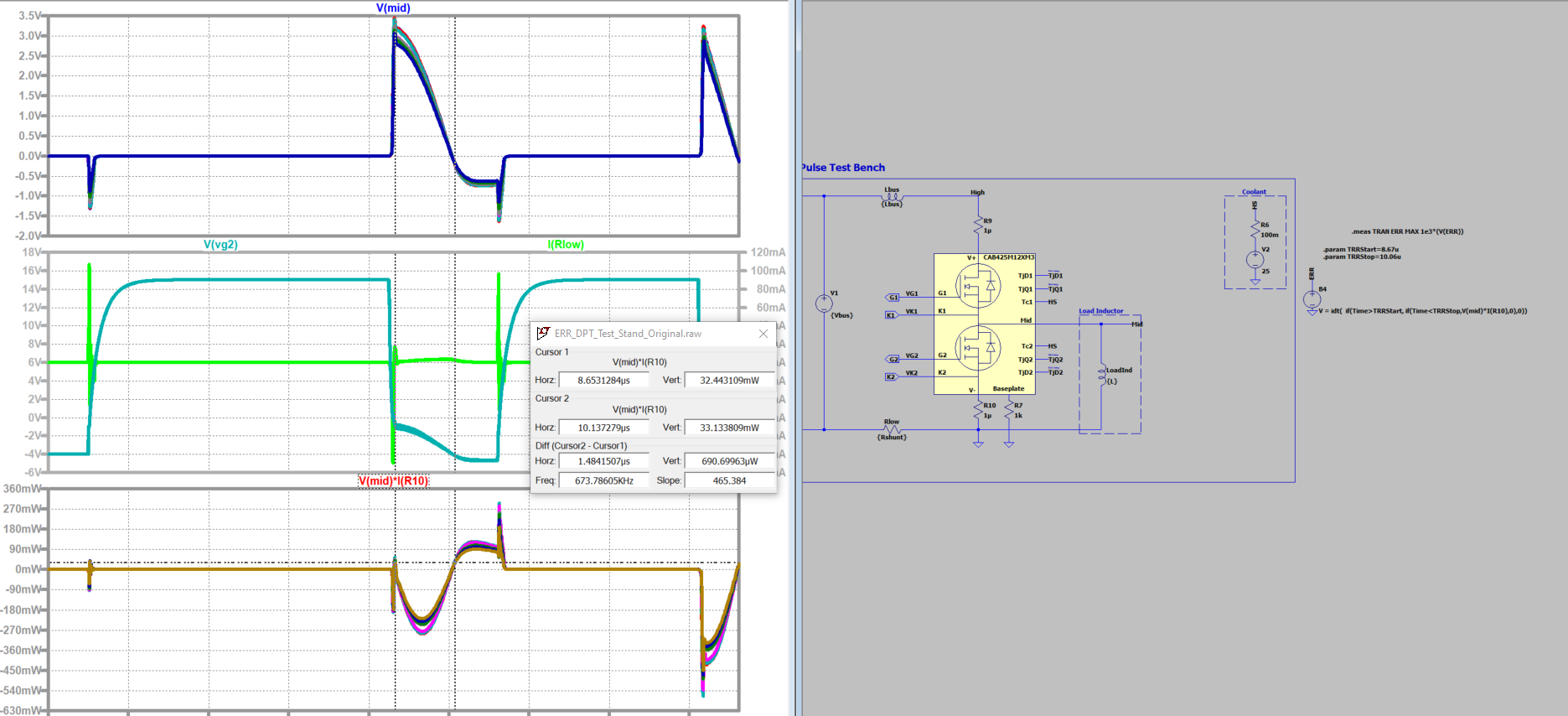The image size is (1568, 716).
Task: Click the .meas TRAN ERR MAX directive
Action: [1407, 231]
